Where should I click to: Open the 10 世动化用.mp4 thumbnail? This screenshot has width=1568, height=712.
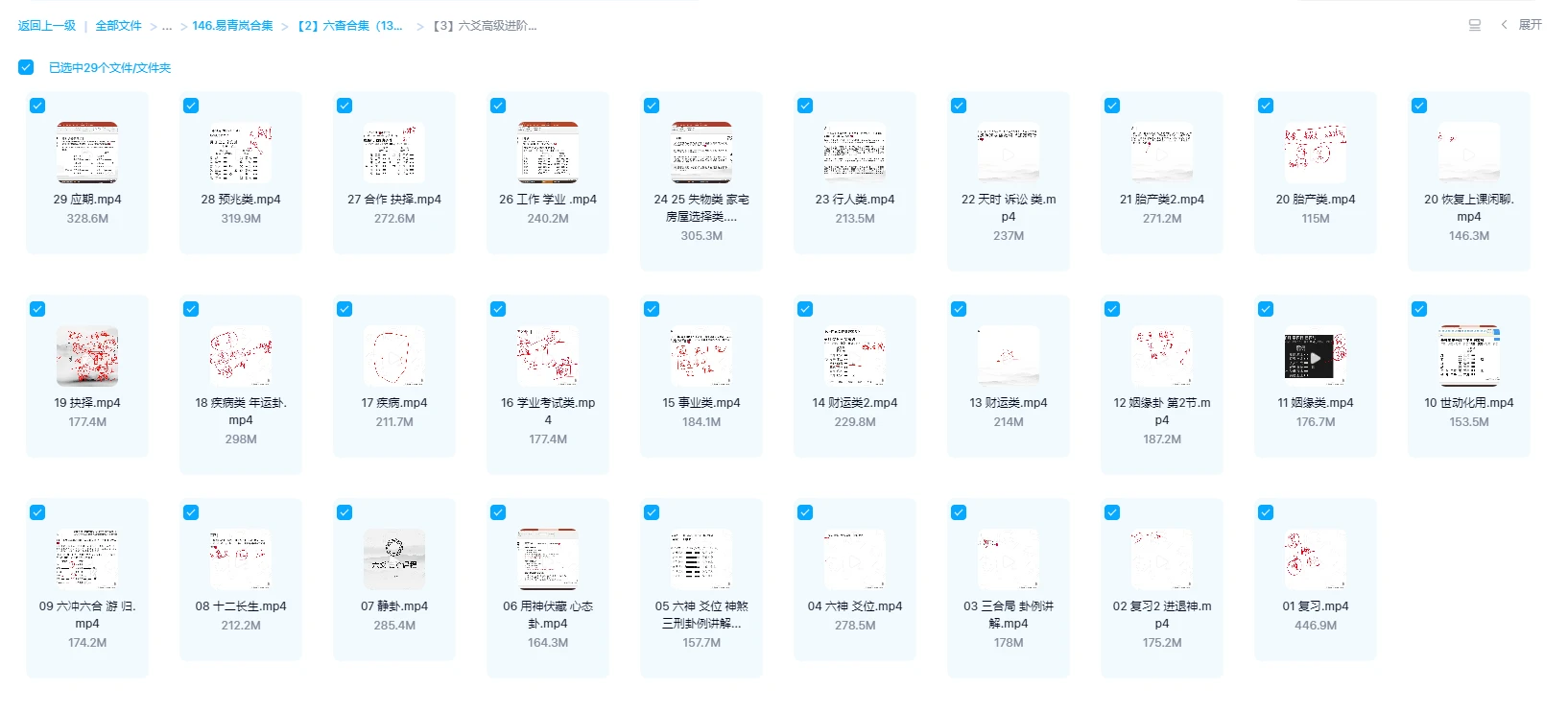pos(1469,356)
